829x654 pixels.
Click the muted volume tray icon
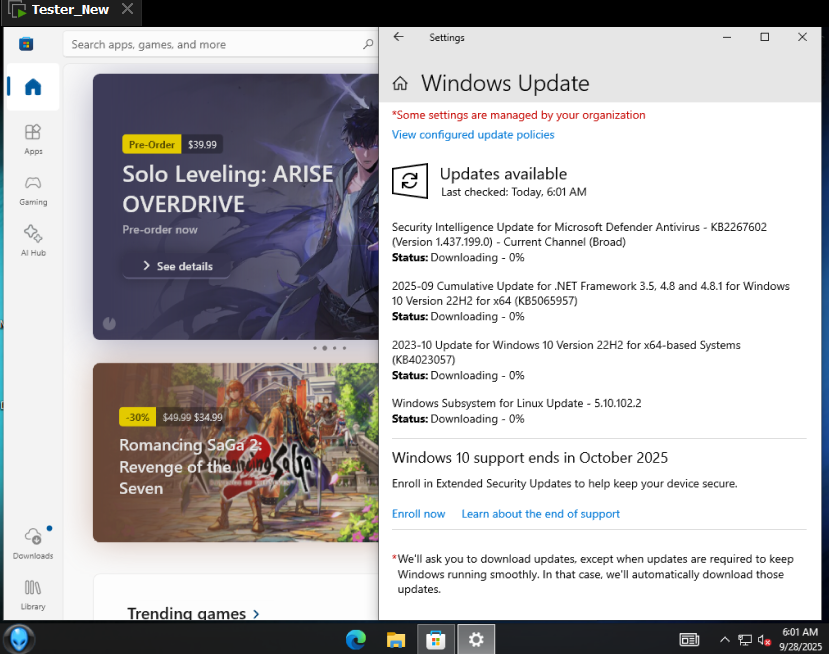point(764,640)
